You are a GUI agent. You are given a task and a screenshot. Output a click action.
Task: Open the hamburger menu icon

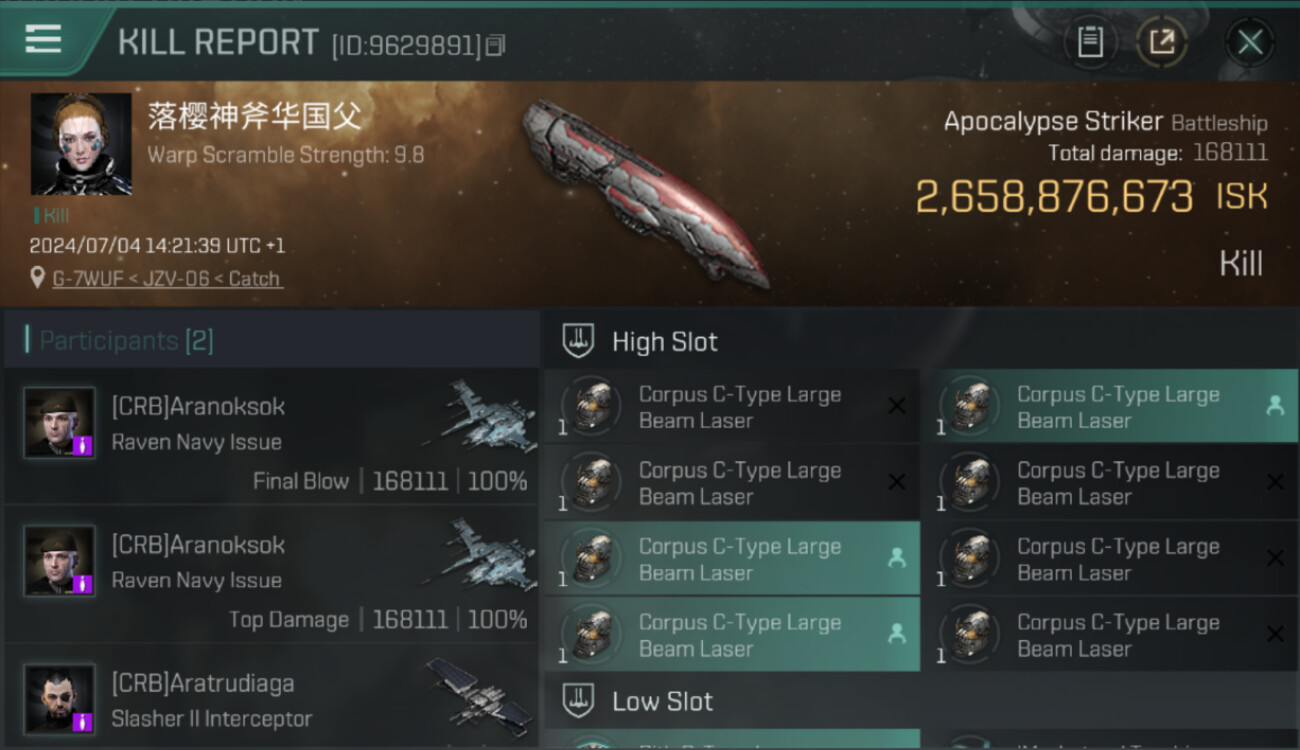(43, 39)
